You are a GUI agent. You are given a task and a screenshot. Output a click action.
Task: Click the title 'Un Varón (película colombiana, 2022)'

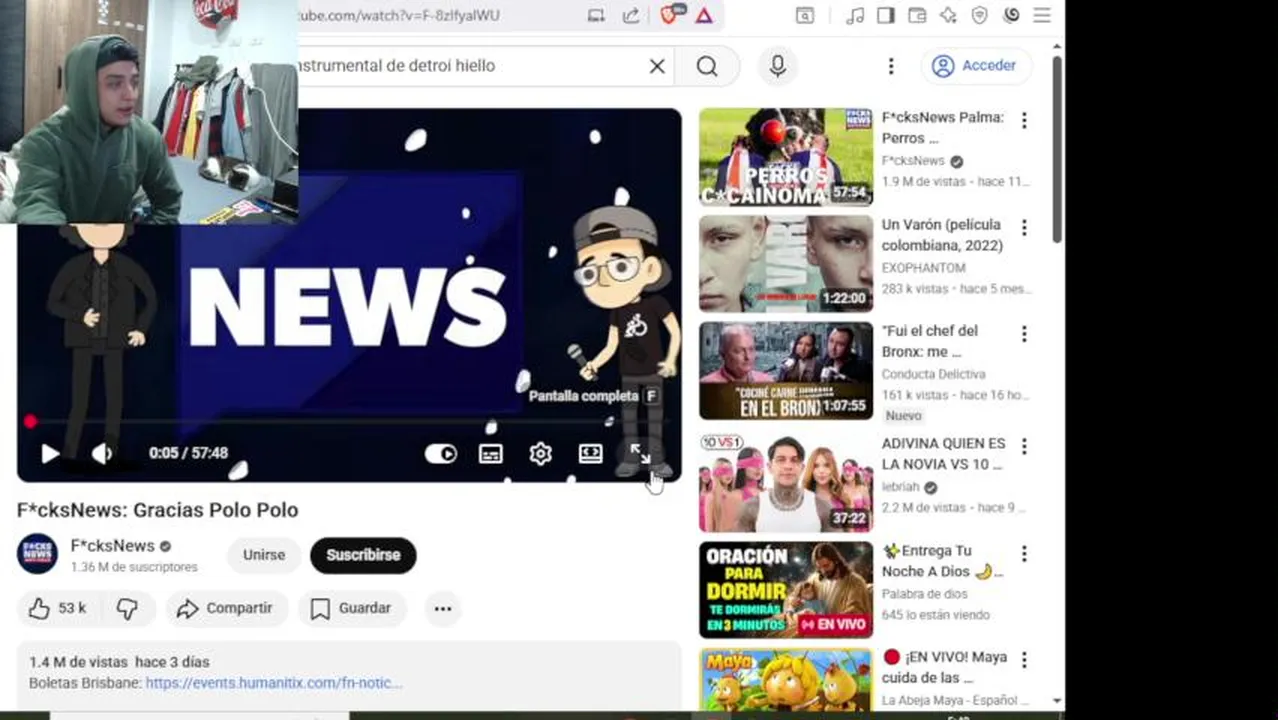942,235
